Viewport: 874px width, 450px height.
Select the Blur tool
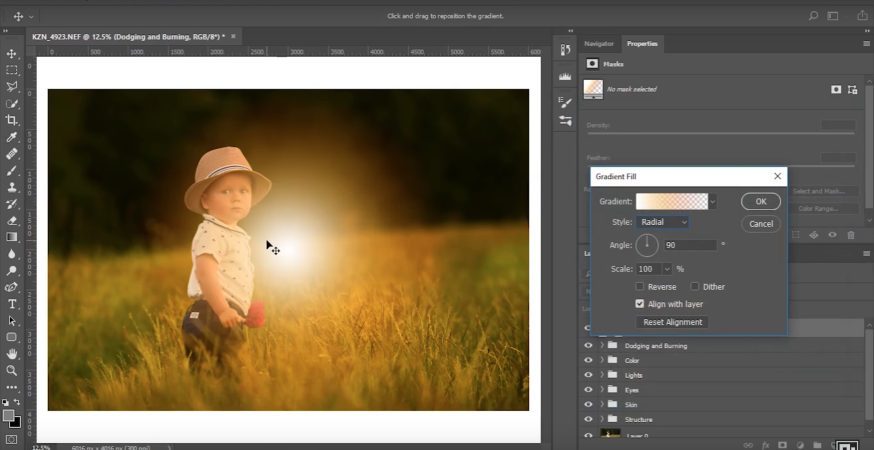click(11, 254)
